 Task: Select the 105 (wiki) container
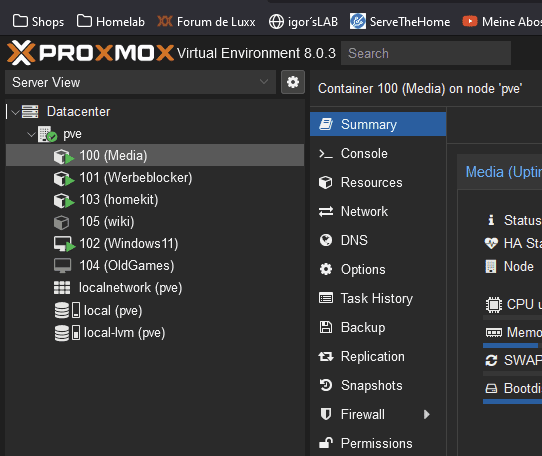coord(155,222)
